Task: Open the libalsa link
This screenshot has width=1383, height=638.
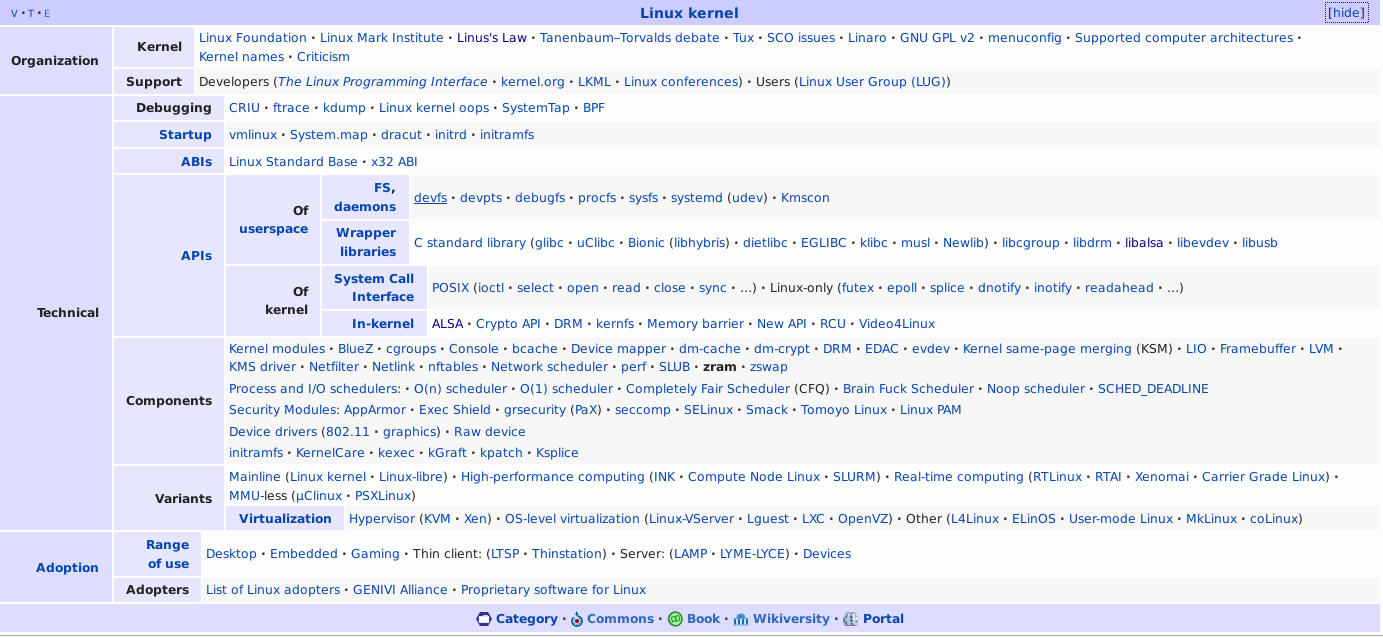Action: [x=1144, y=243]
